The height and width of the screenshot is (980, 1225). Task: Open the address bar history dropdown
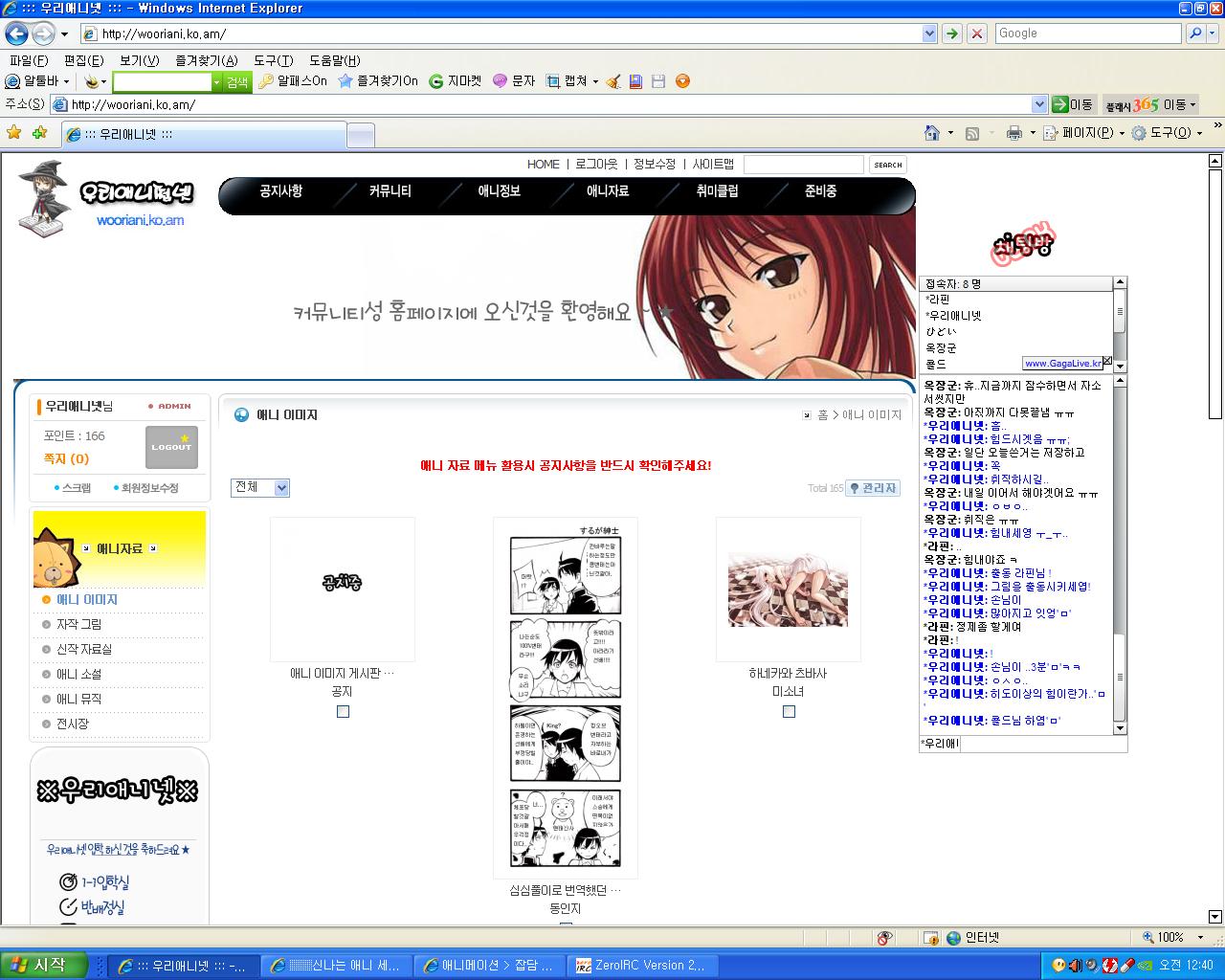pyautogui.click(x=929, y=33)
